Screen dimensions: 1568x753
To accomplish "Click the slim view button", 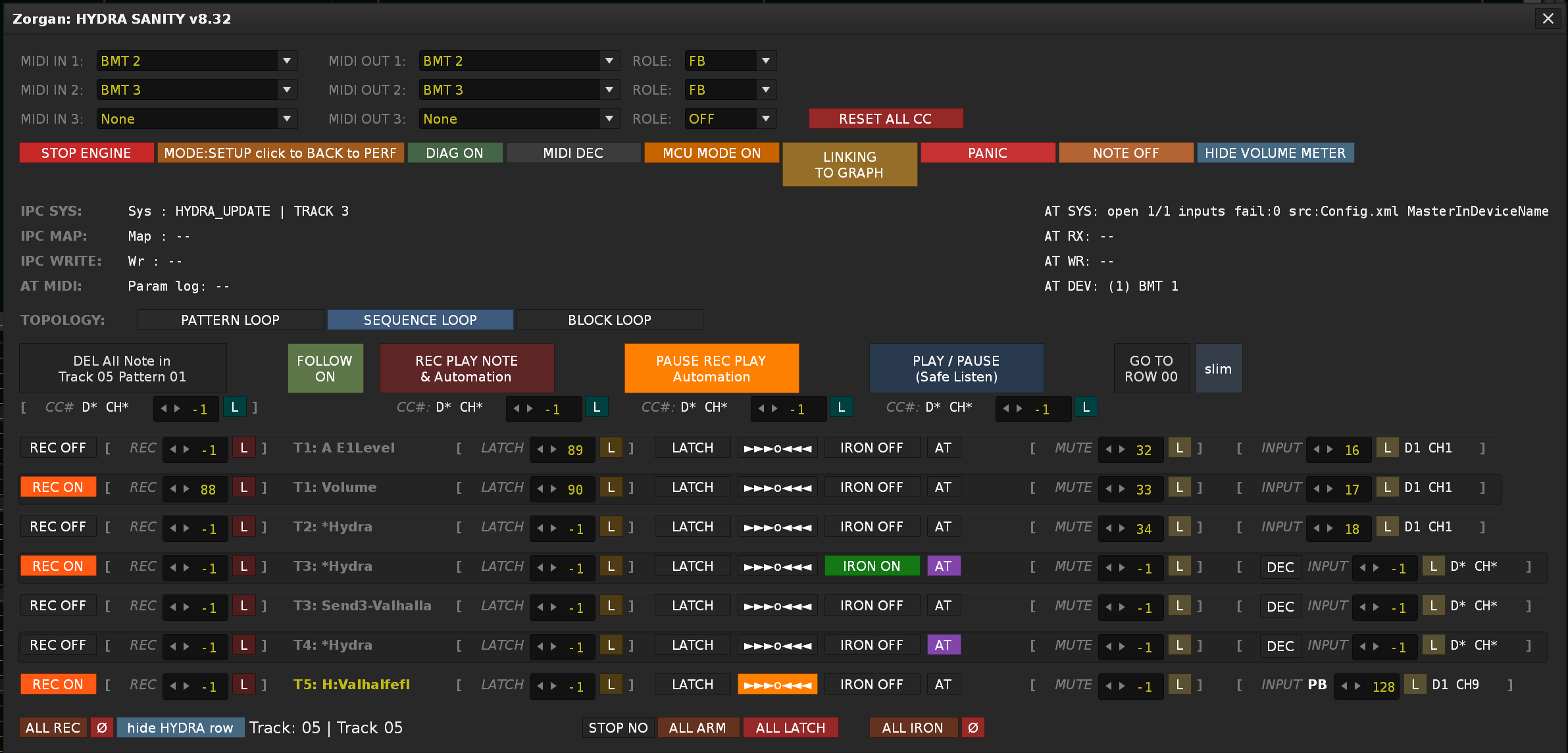I will point(1219,368).
